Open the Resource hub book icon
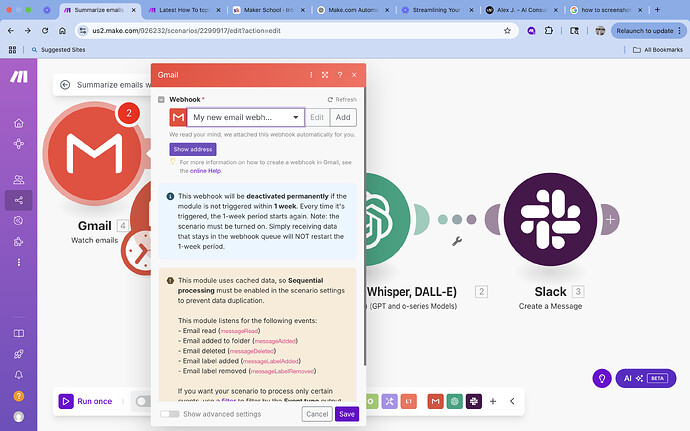This screenshot has height=431, width=690. [x=18, y=333]
